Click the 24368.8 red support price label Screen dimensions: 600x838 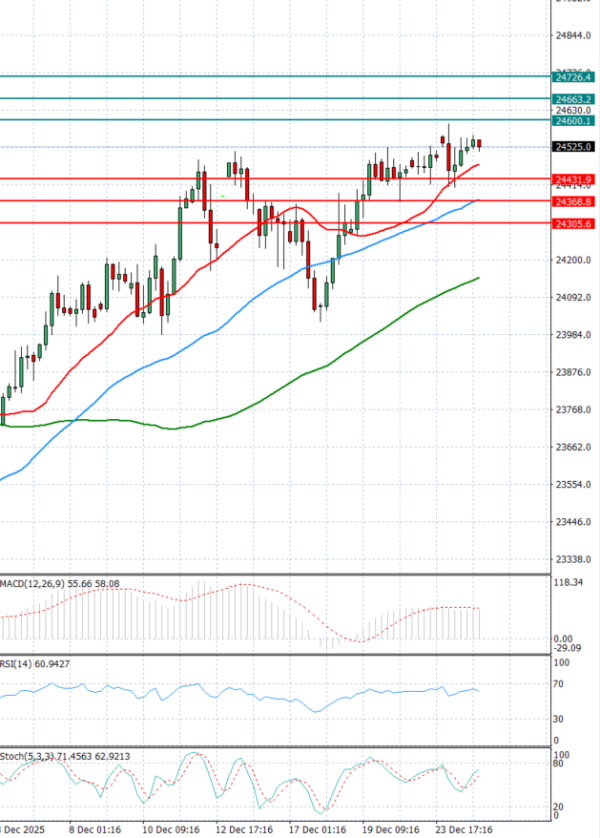coord(574,202)
